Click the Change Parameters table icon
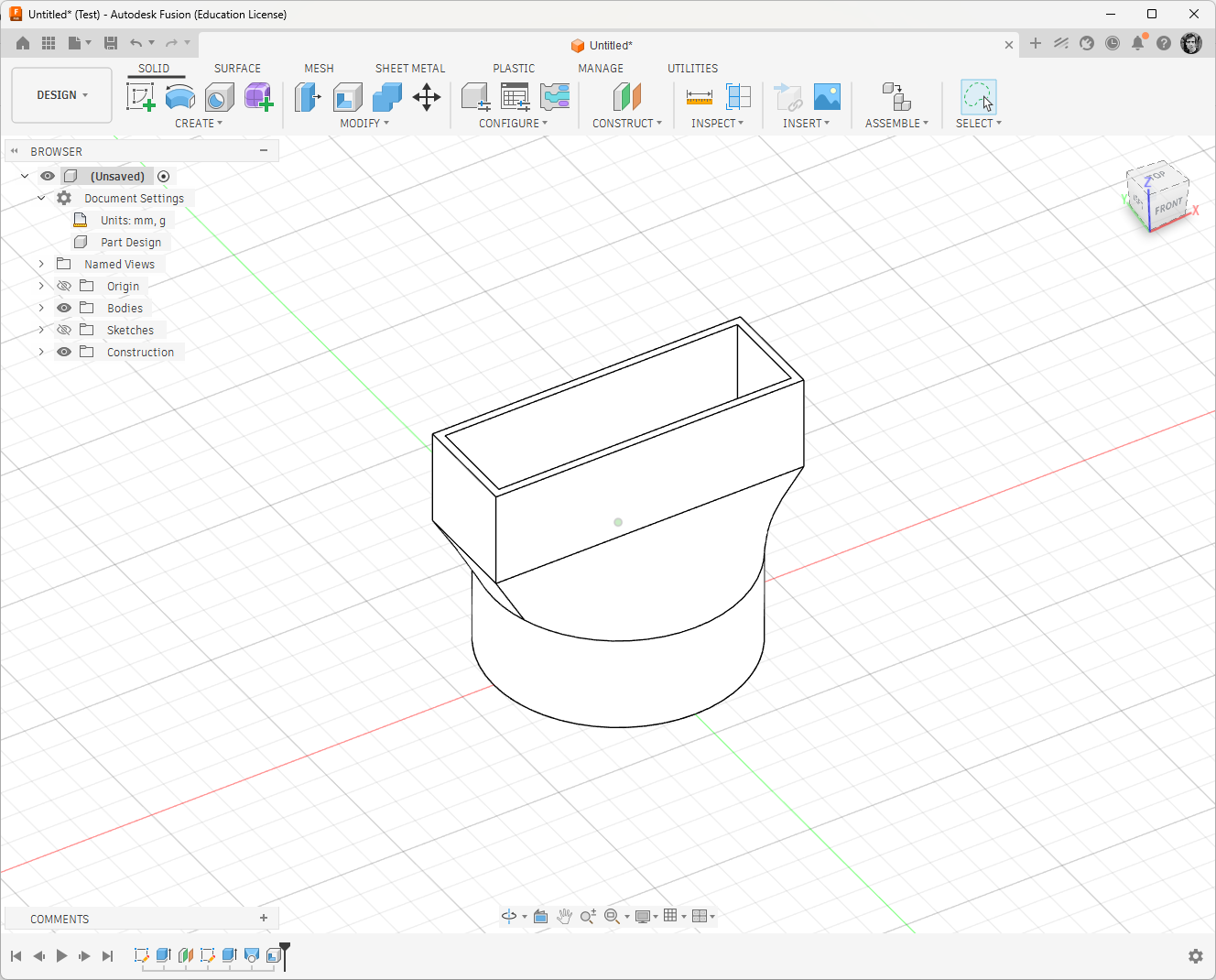1216x980 pixels. point(516,96)
